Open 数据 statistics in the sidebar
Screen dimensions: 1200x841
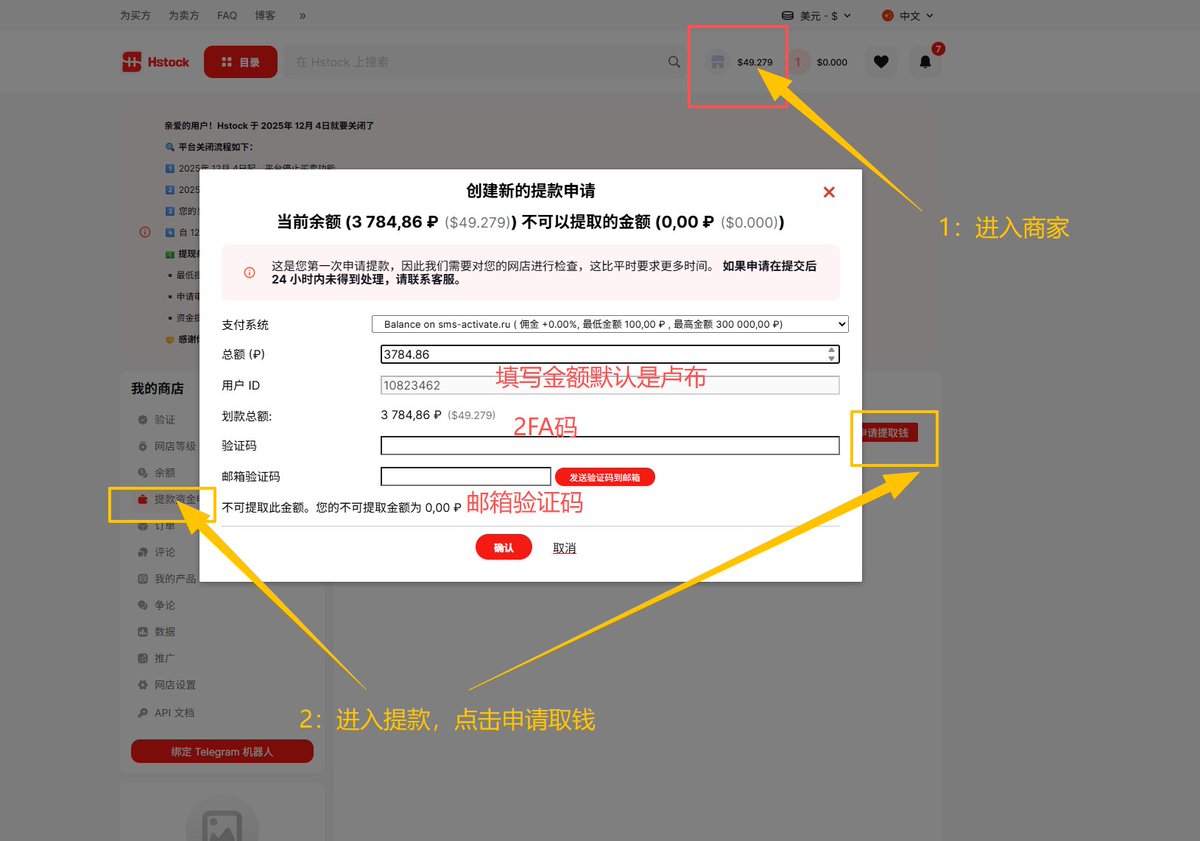165,632
